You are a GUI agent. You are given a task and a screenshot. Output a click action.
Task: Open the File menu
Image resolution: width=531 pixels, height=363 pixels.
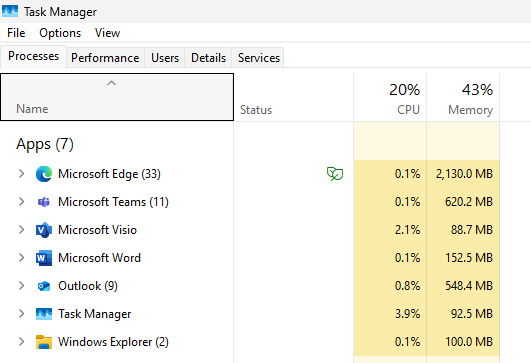[x=16, y=33]
